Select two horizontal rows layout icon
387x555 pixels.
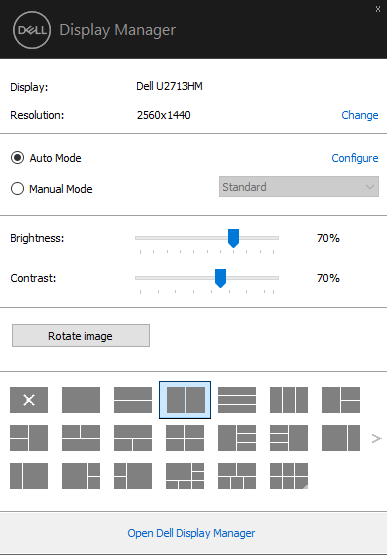coord(133,400)
